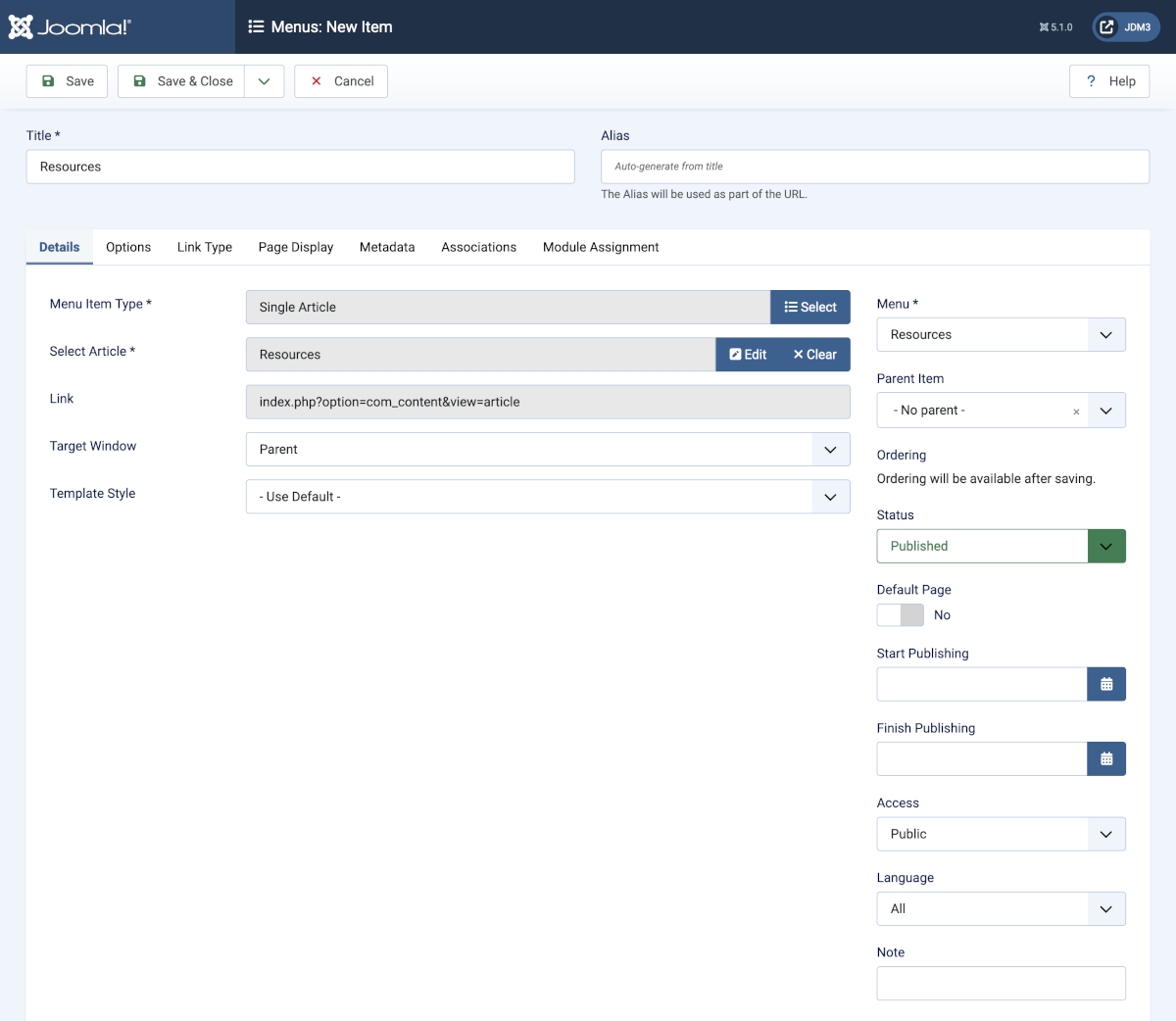The height and width of the screenshot is (1021, 1176).
Task: Click the Help question mark icon
Action: (x=1090, y=80)
